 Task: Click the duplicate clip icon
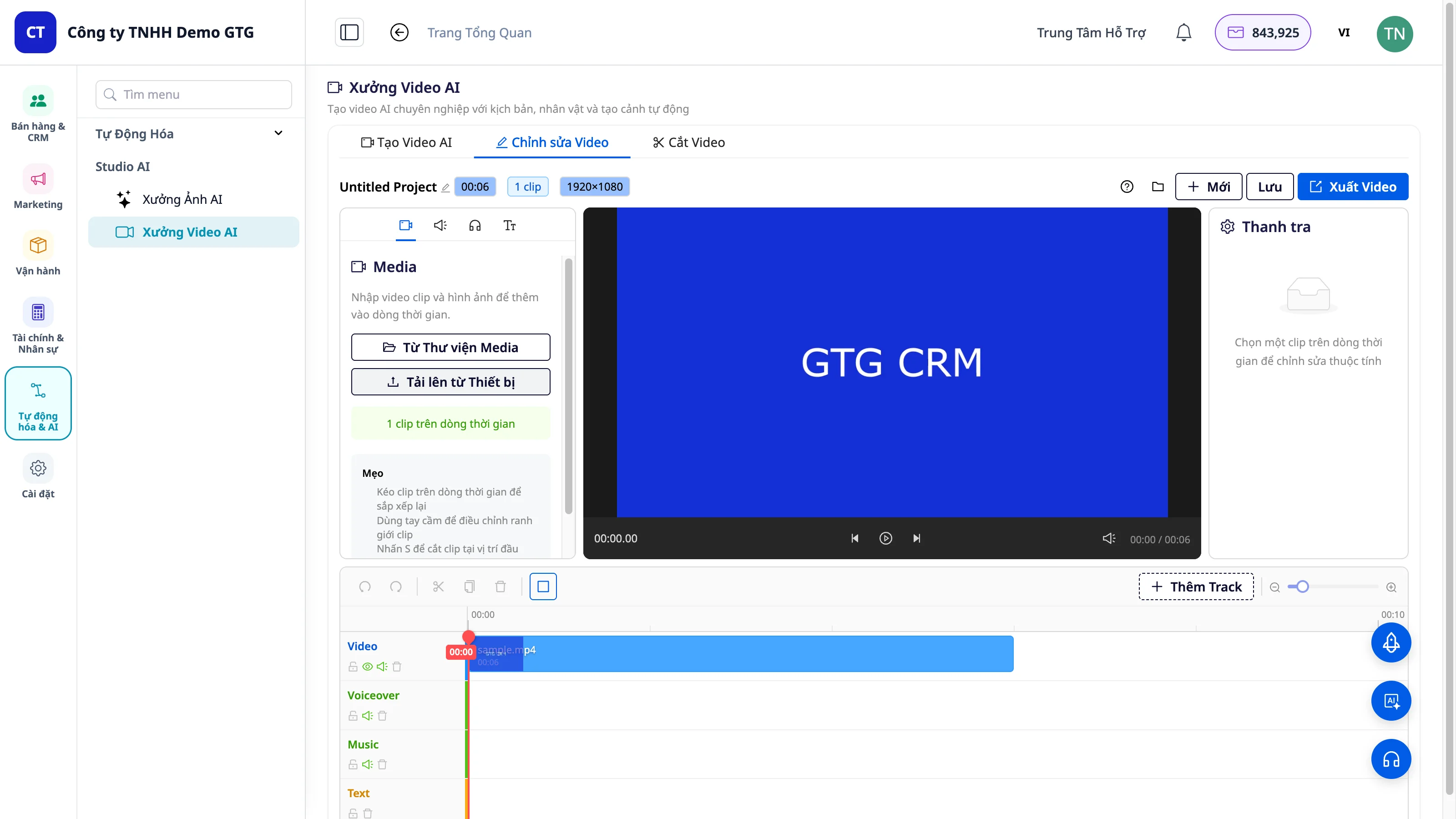tap(469, 586)
